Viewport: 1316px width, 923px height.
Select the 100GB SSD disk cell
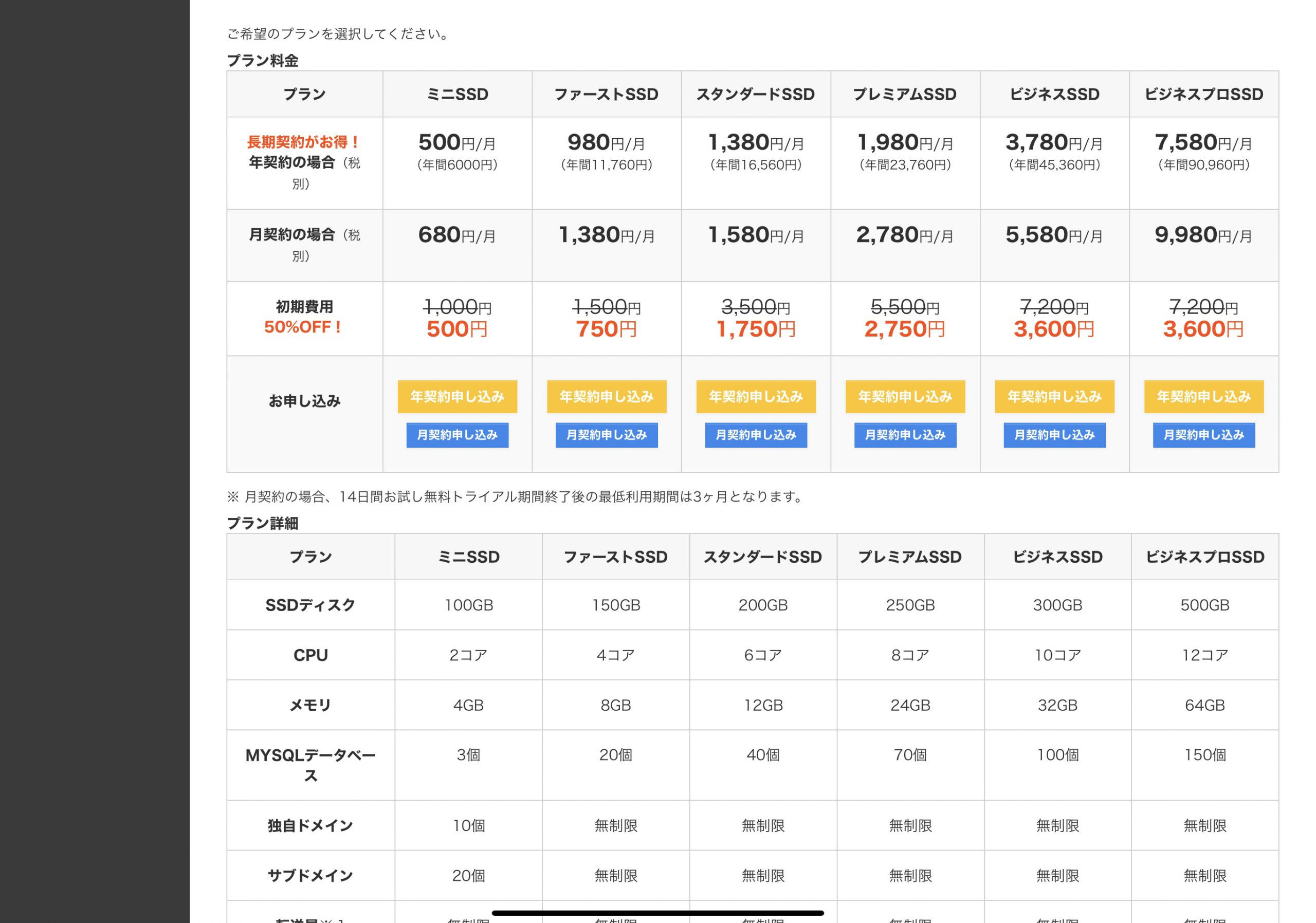(469, 605)
